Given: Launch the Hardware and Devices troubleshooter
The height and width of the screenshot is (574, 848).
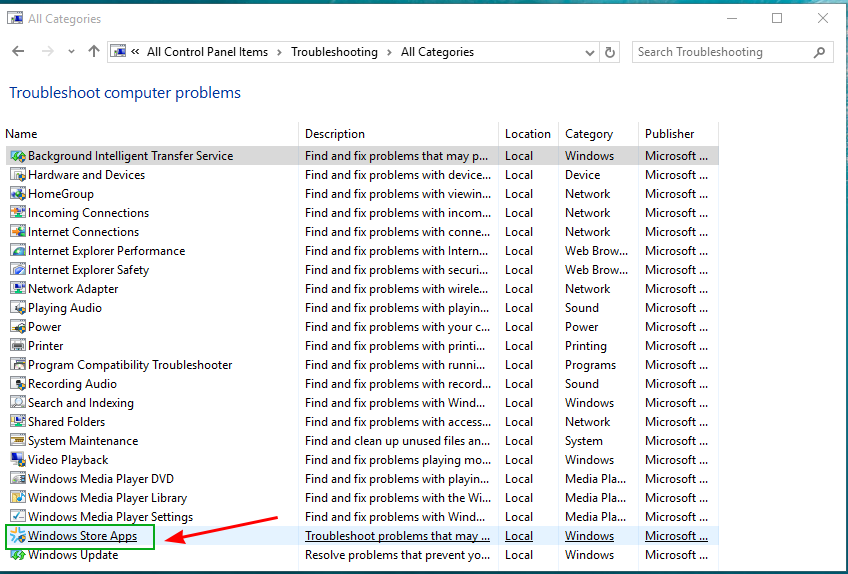Looking at the screenshot, I should (x=87, y=175).
